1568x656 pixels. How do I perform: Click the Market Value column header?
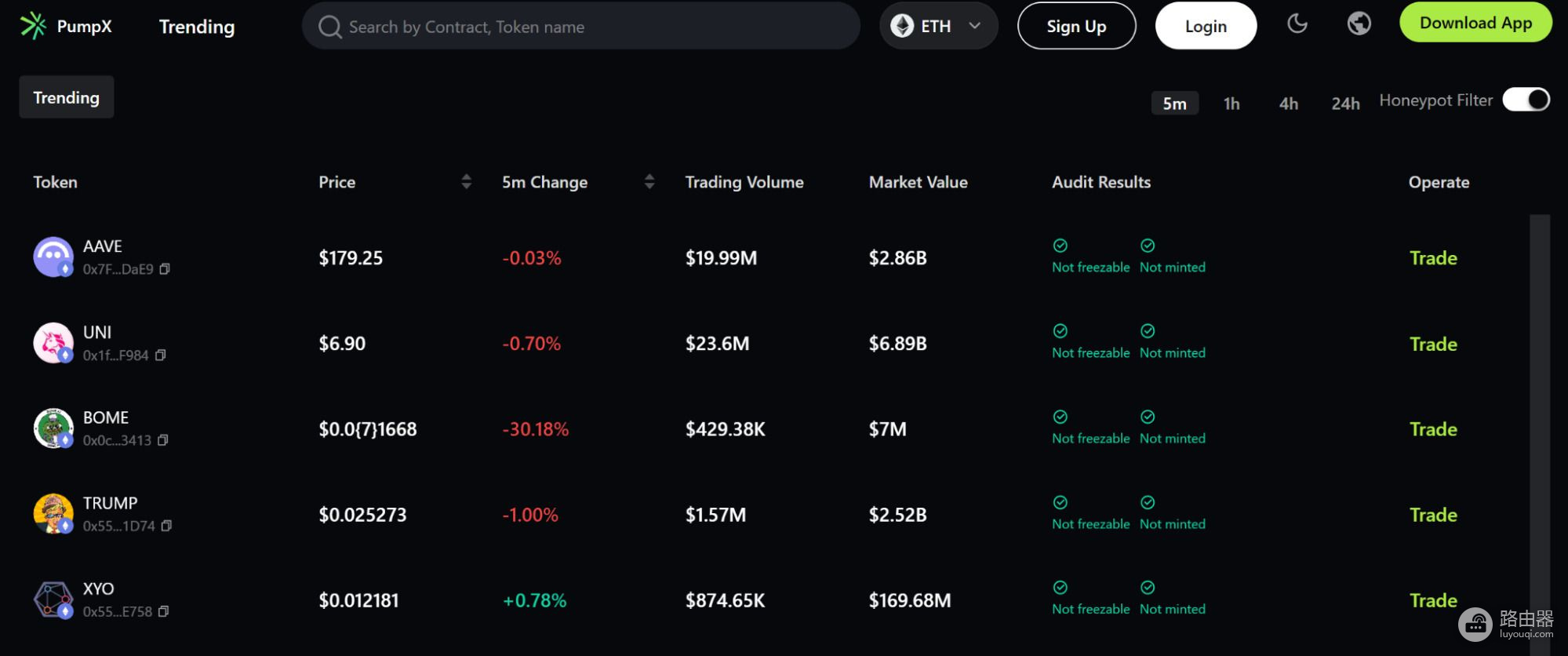point(919,182)
